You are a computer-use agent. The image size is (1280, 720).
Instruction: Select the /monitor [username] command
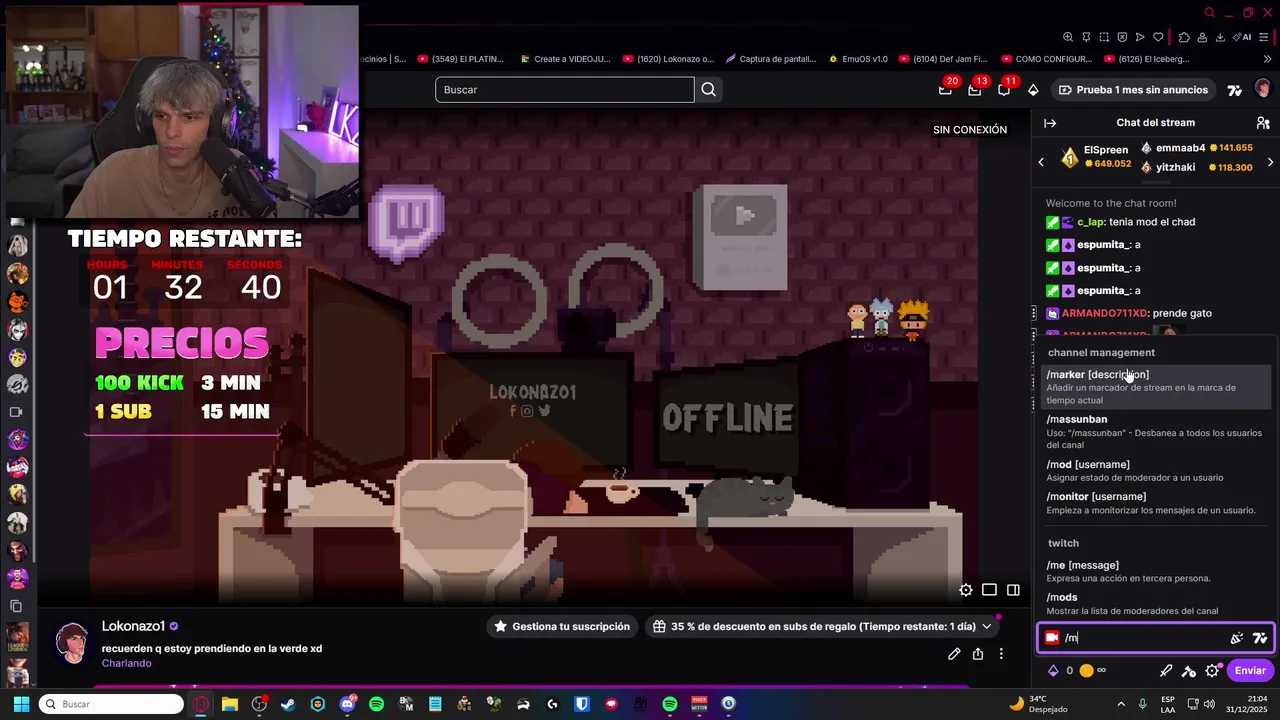[1155, 503]
